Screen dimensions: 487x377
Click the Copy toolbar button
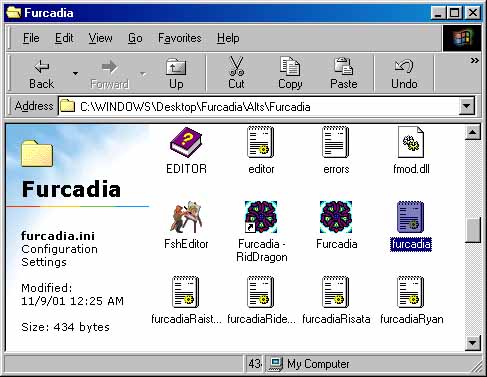click(x=290, y=73)
